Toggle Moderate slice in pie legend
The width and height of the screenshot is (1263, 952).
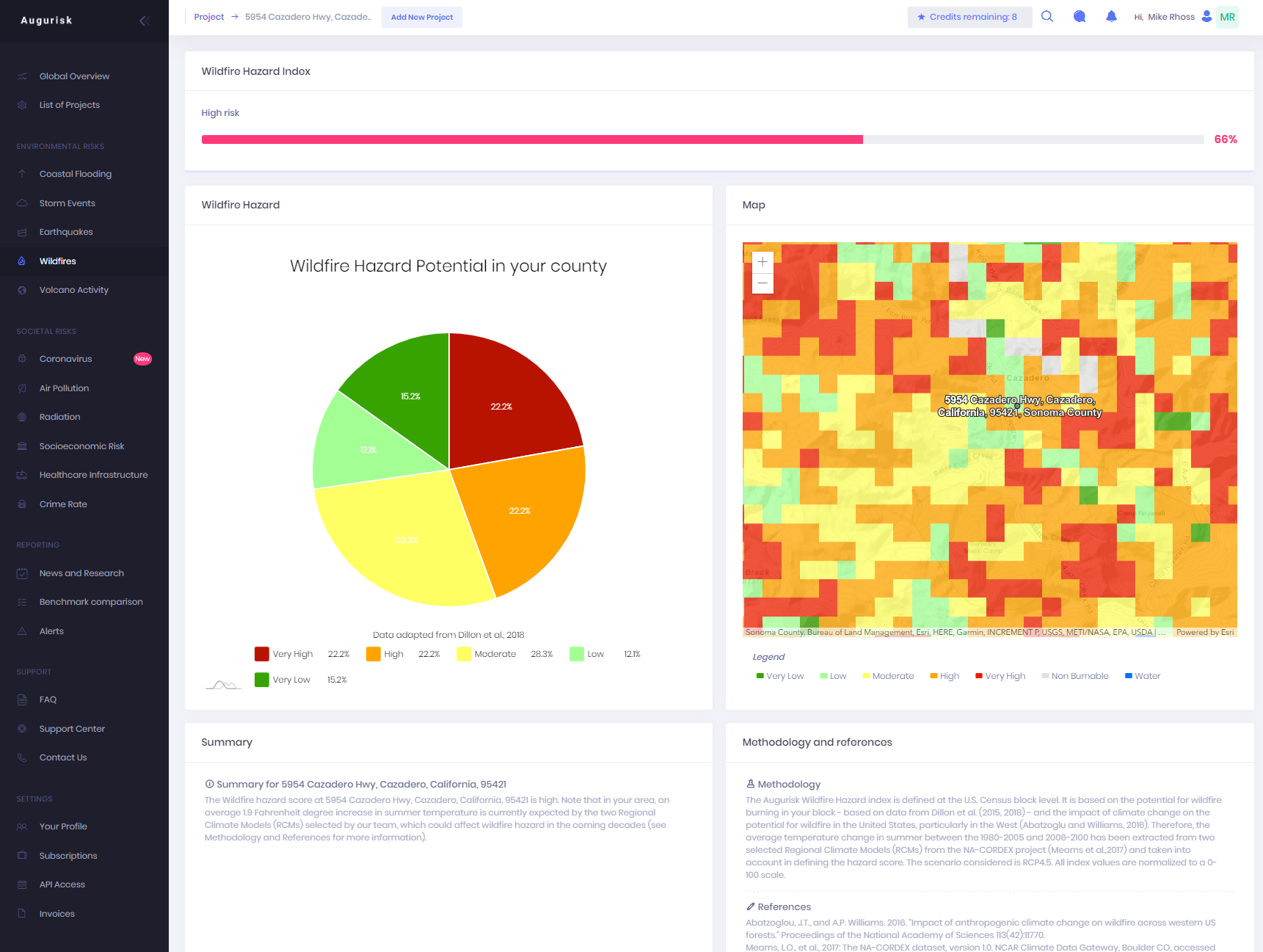pyautogui.click(x=504, y=654)
